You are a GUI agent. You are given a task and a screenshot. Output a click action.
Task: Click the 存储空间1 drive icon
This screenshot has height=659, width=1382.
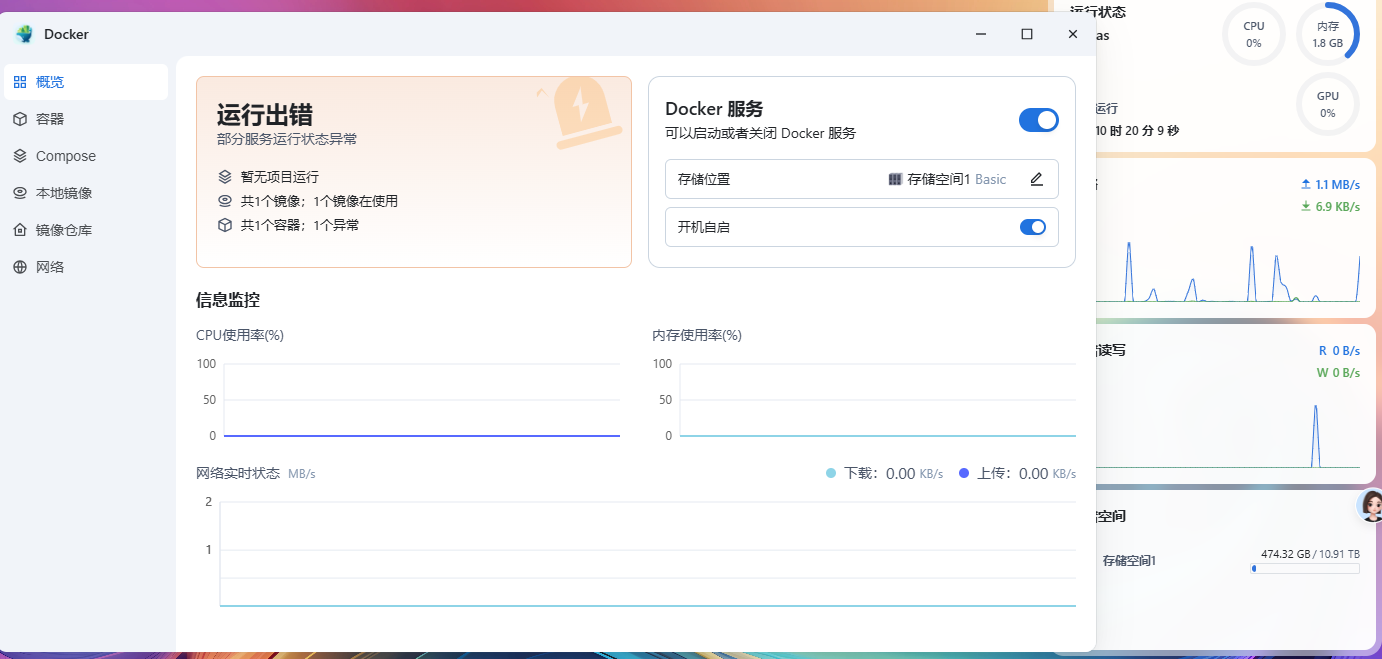coord(895,179)
